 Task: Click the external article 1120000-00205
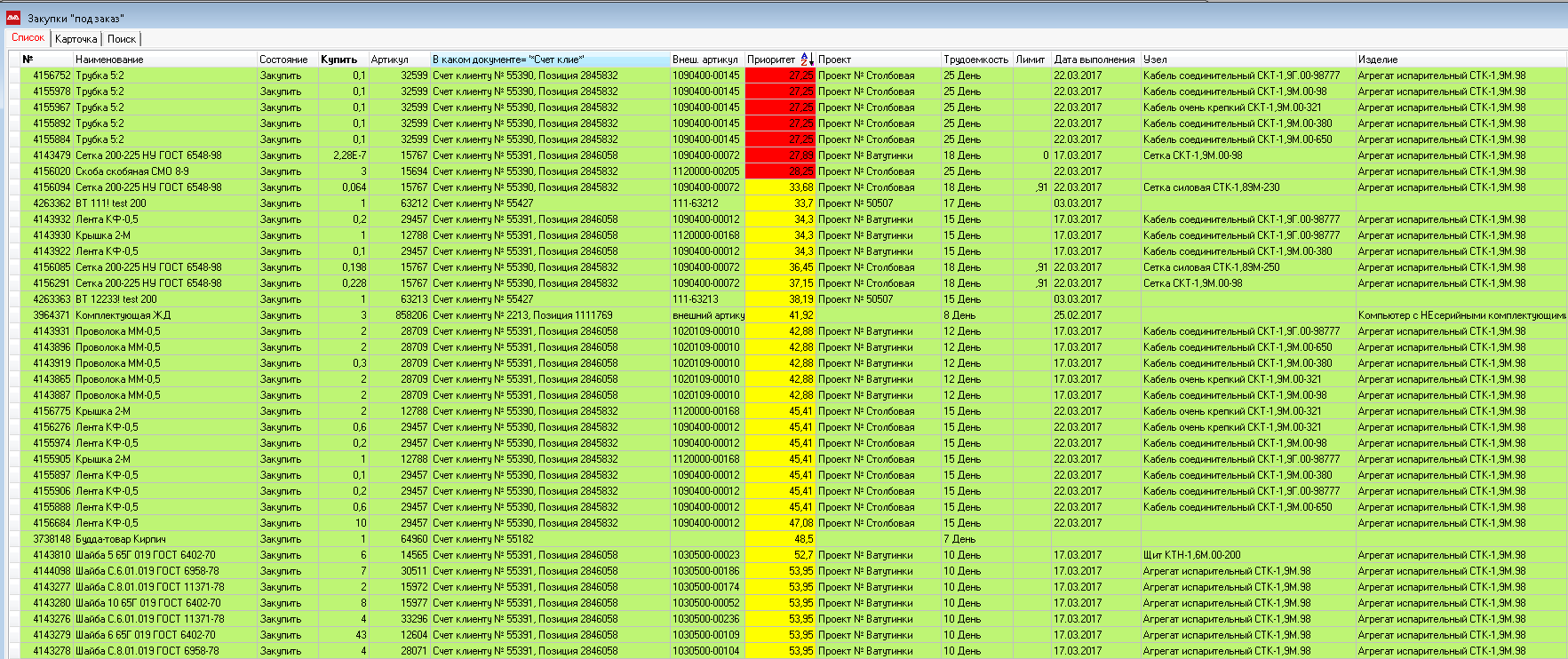click(706, 171)
